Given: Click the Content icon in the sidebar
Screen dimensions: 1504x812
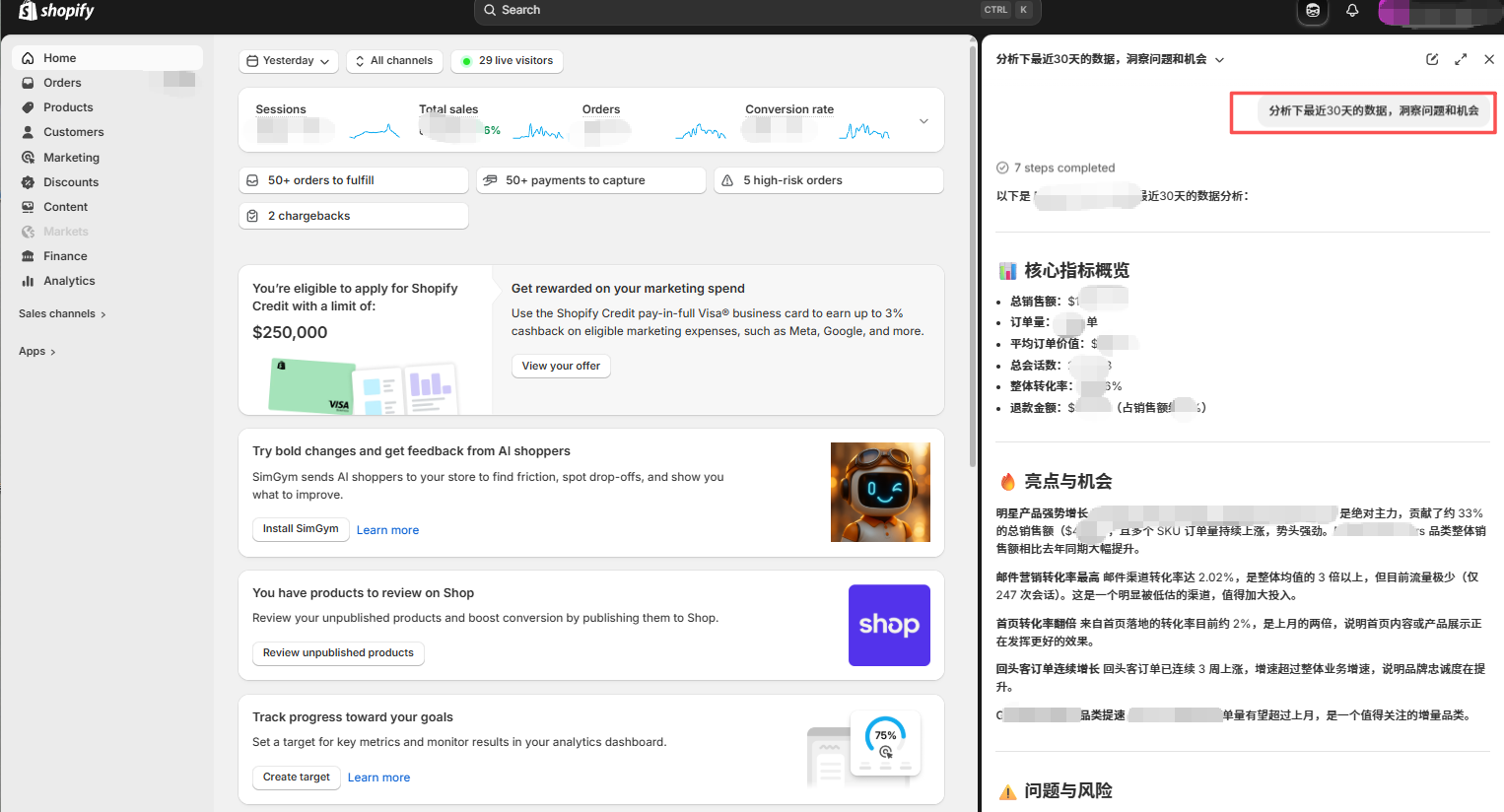Looking at the screenshot, I should pos(28,207).
